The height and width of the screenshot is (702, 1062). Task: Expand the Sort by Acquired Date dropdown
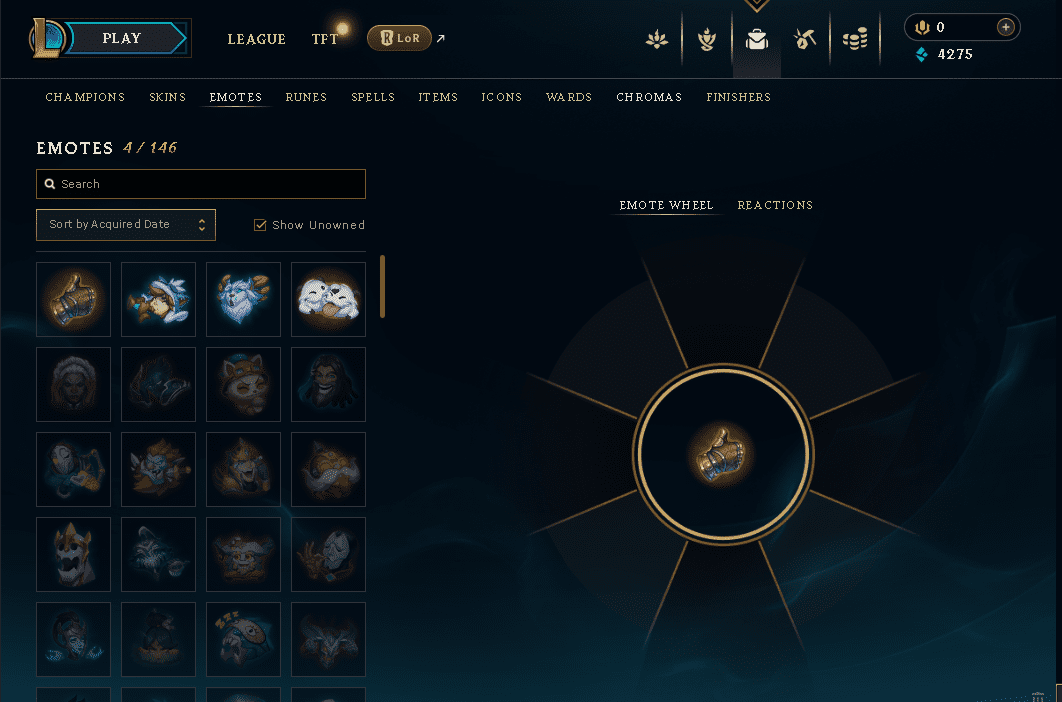click(x=126, y=225)
